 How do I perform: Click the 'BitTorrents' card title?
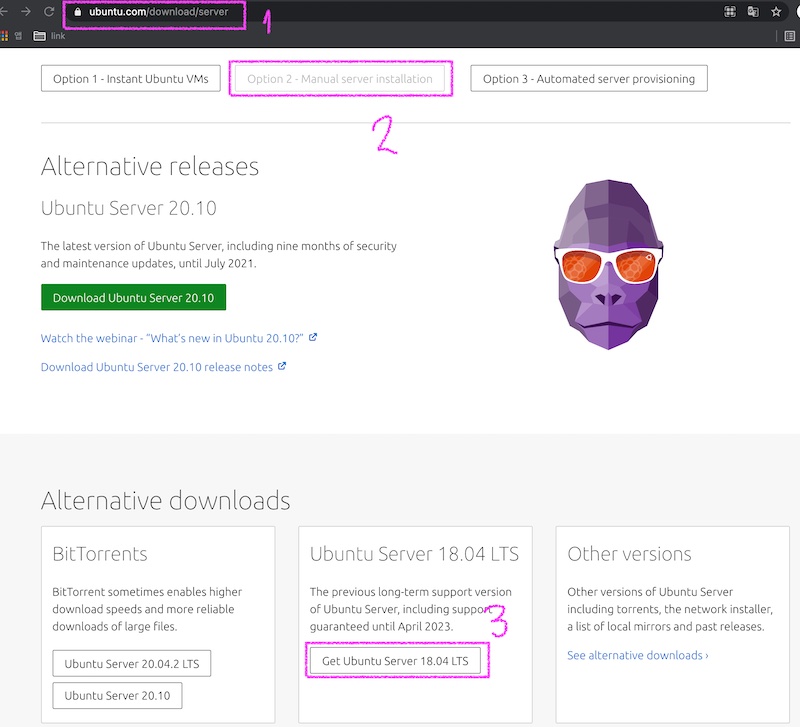pos(100,554)
